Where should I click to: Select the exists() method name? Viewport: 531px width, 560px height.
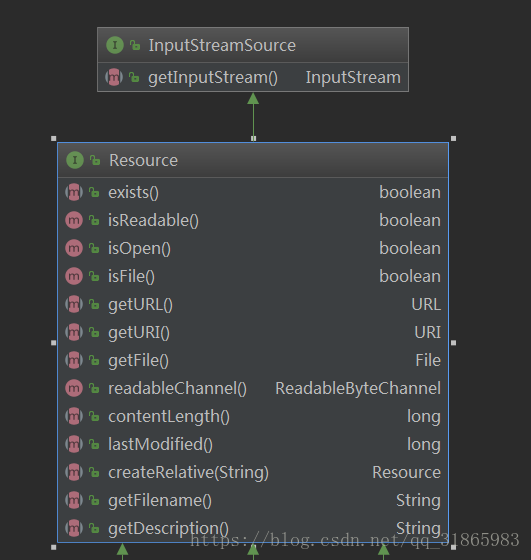pyautogui.click(x=134, y=192)
